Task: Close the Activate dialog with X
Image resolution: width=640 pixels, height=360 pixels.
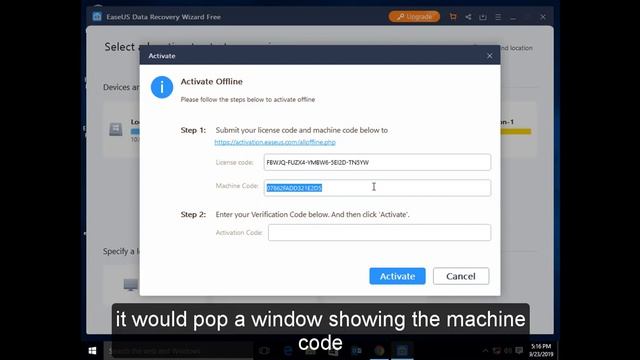Action: point(489,56)
